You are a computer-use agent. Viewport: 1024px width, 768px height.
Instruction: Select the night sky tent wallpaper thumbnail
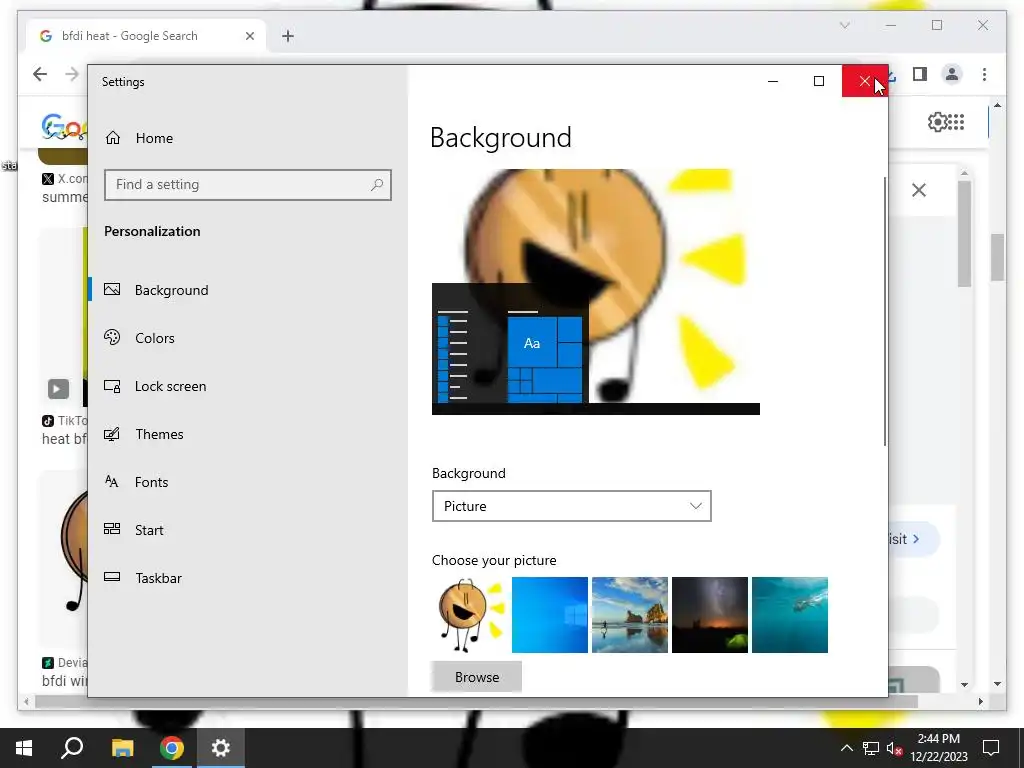coord(710,615)
